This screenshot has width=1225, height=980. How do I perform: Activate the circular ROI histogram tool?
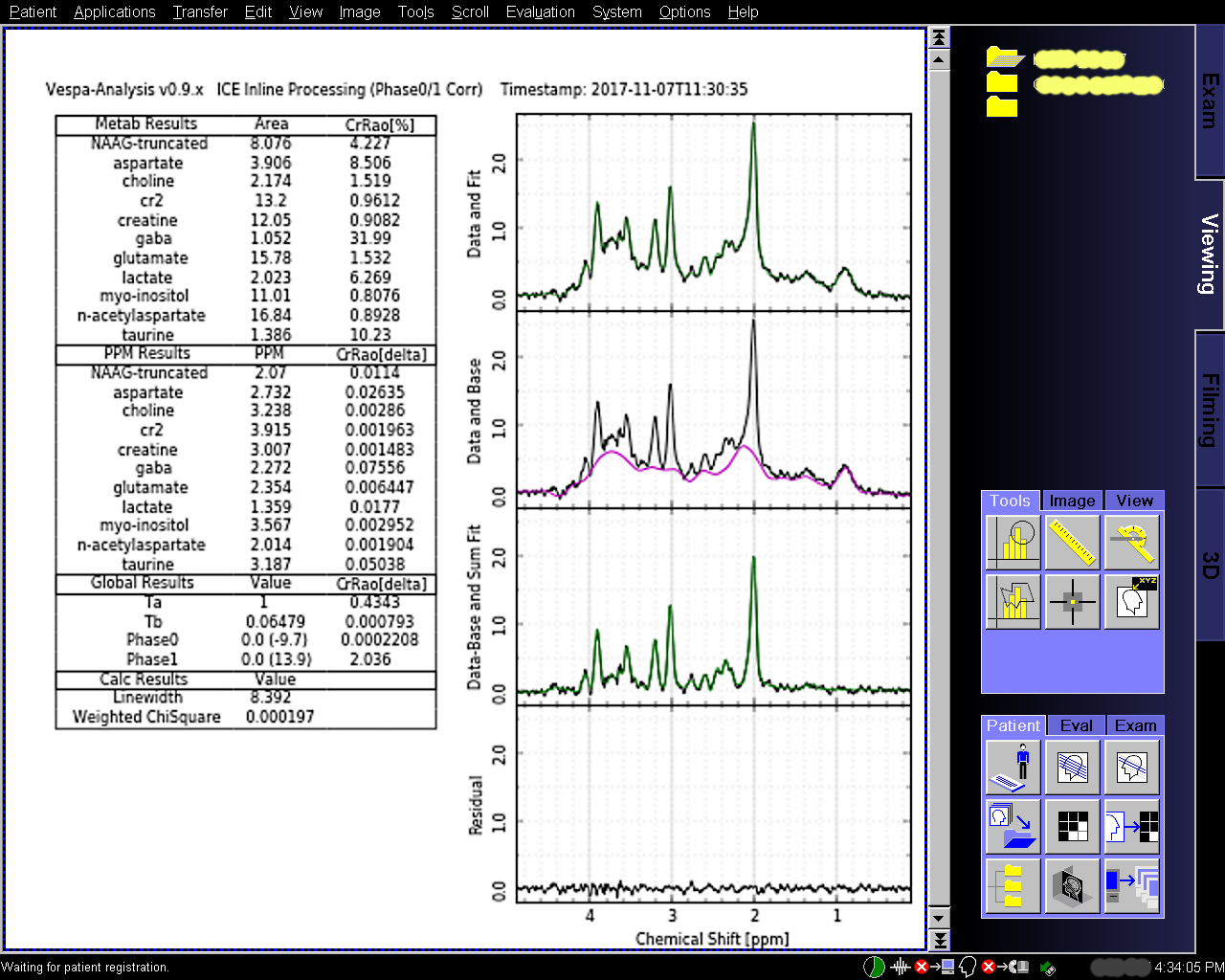pyautogui.click(x=1013, y=542)
